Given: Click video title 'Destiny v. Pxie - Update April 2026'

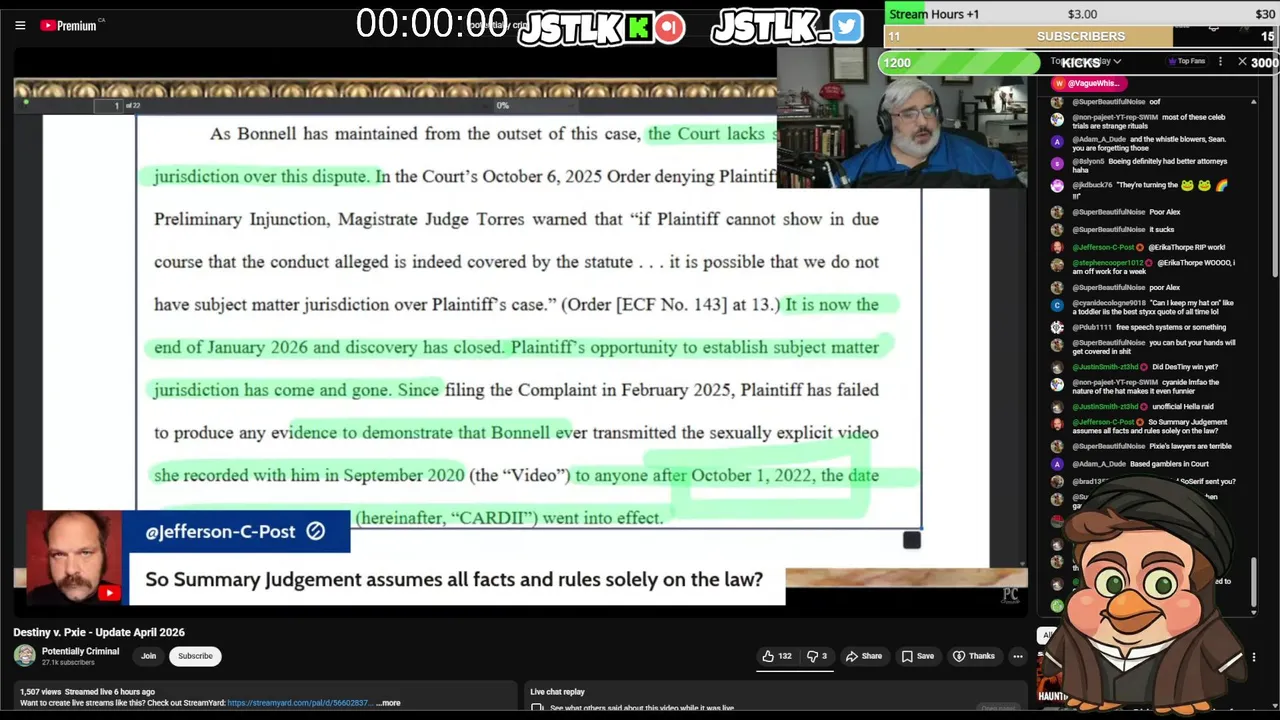Looking at the screenshot, I should pos(99,632).
